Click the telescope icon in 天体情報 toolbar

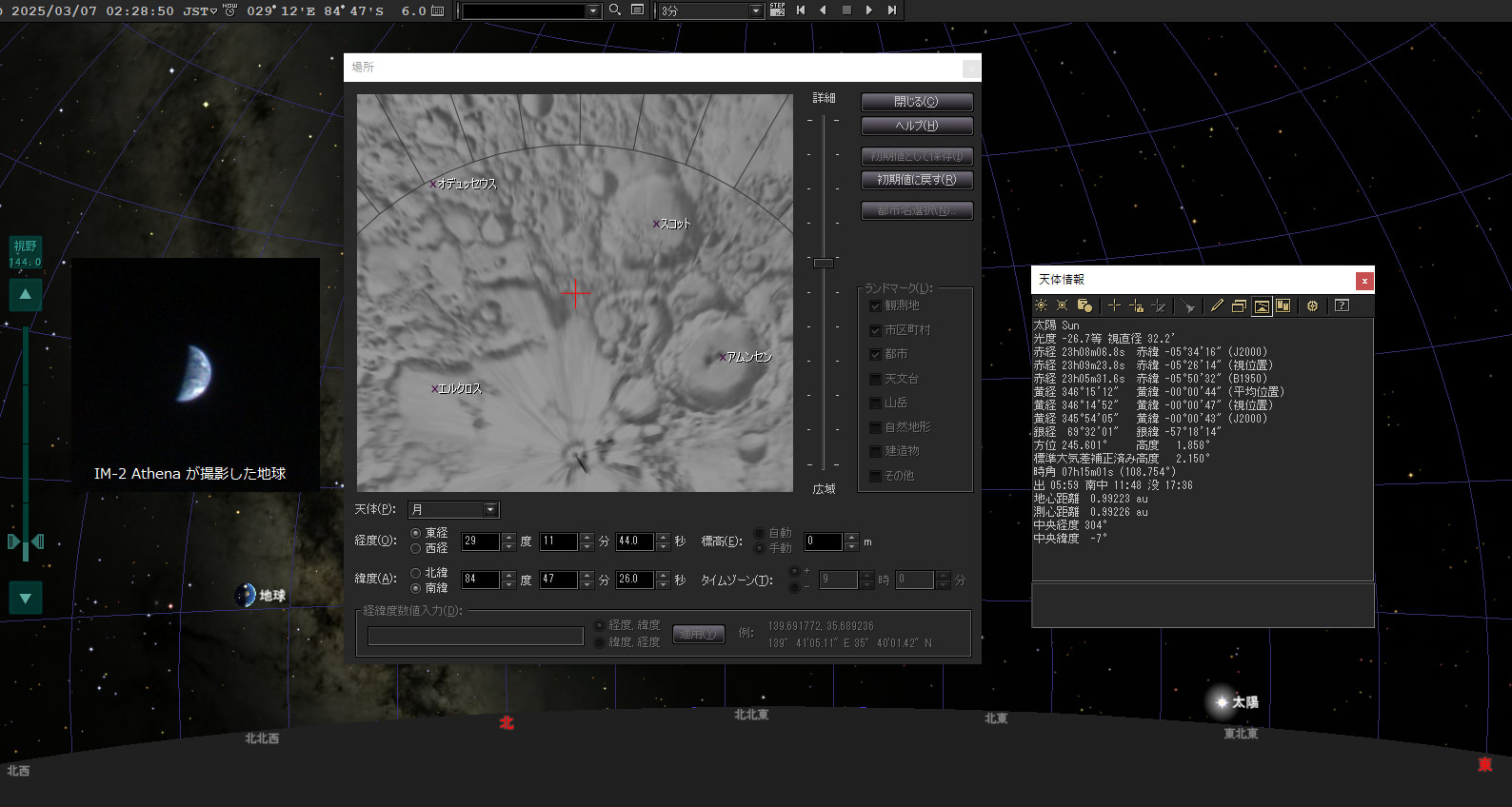click(1188, 305)
